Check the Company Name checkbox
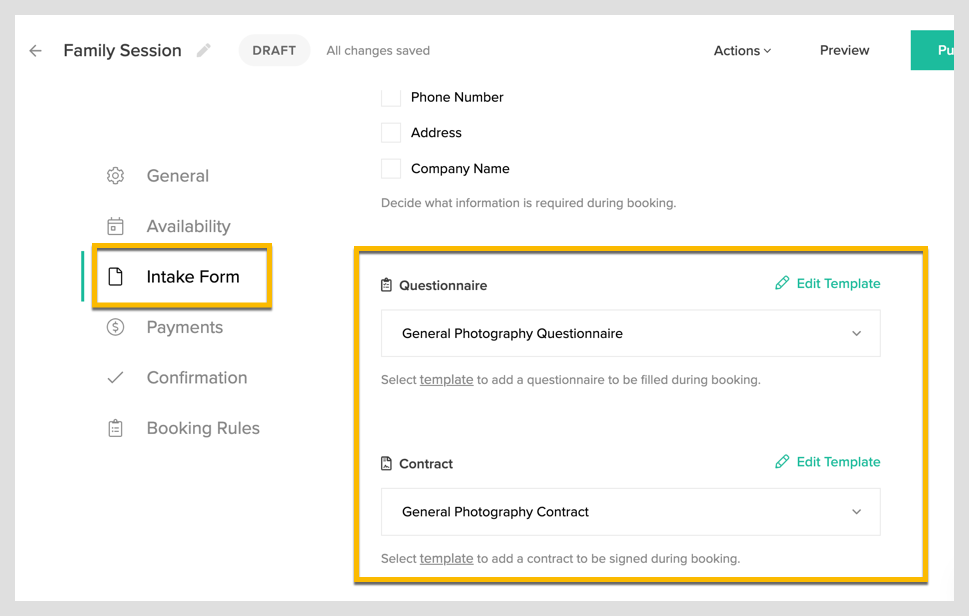 (390, 168)
